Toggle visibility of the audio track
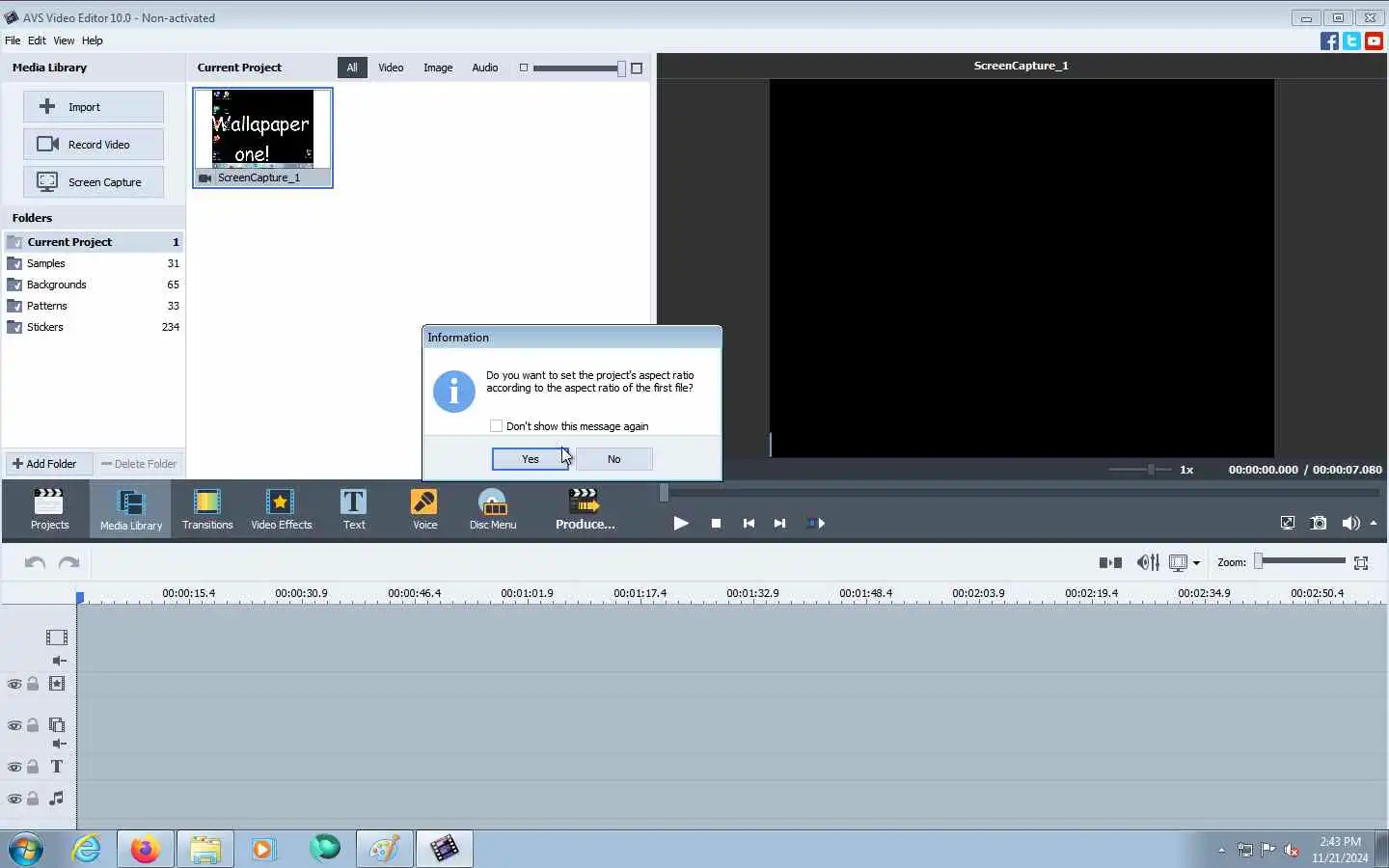Screen dimensions: 1389x868 click(14, 799)
